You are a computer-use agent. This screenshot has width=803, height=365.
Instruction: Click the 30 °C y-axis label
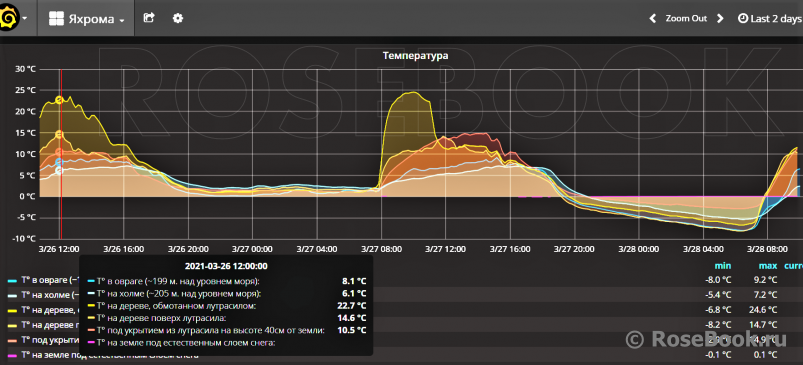25,69
